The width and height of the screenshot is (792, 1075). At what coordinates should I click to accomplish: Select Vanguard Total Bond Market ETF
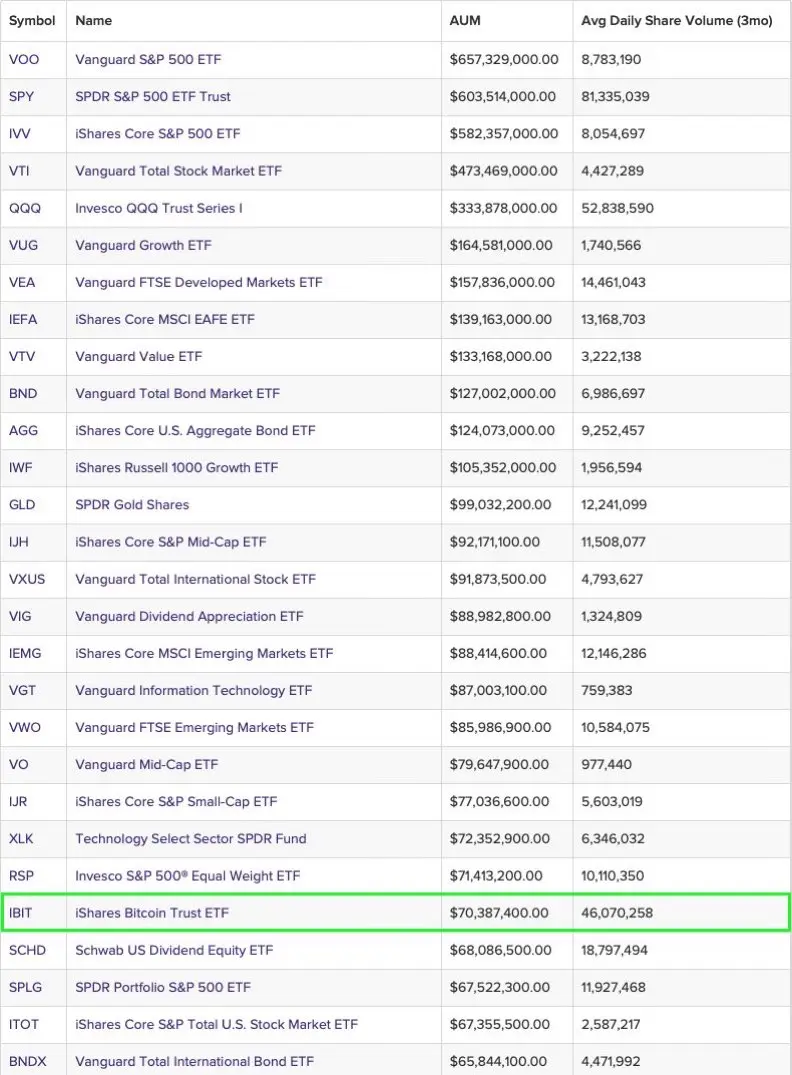[178, 393]
